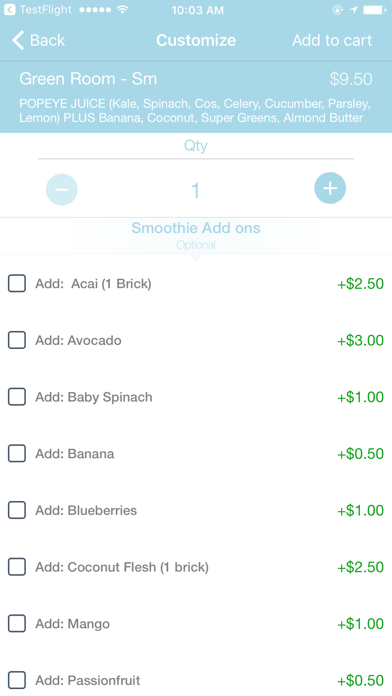Check the Add: Blueberries option

[17, 510]
